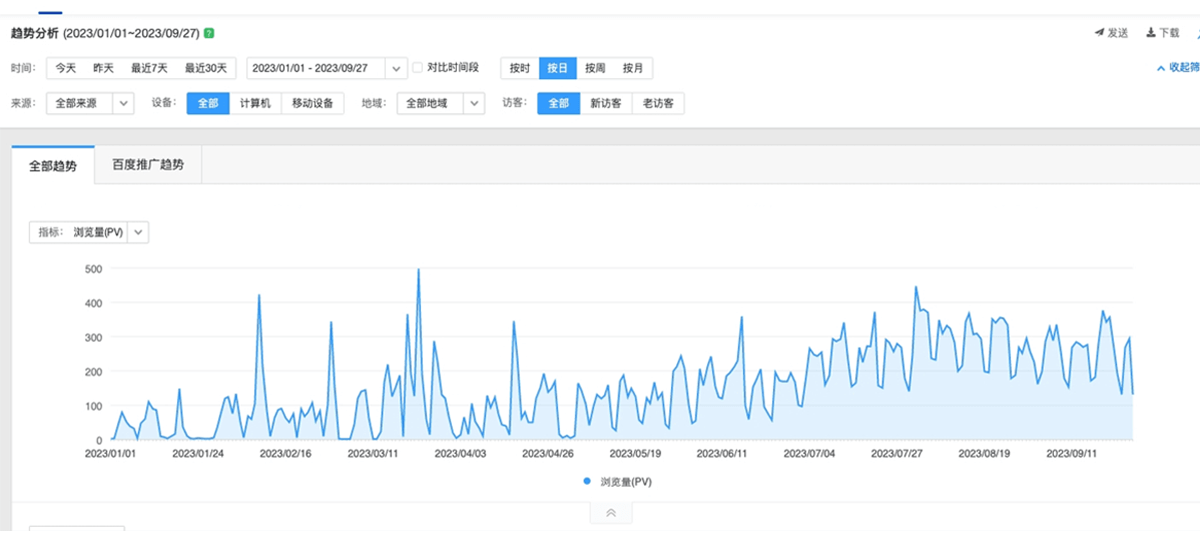
Task: Click the green help icon beside 趋势分析
Action: pos(209,33)
